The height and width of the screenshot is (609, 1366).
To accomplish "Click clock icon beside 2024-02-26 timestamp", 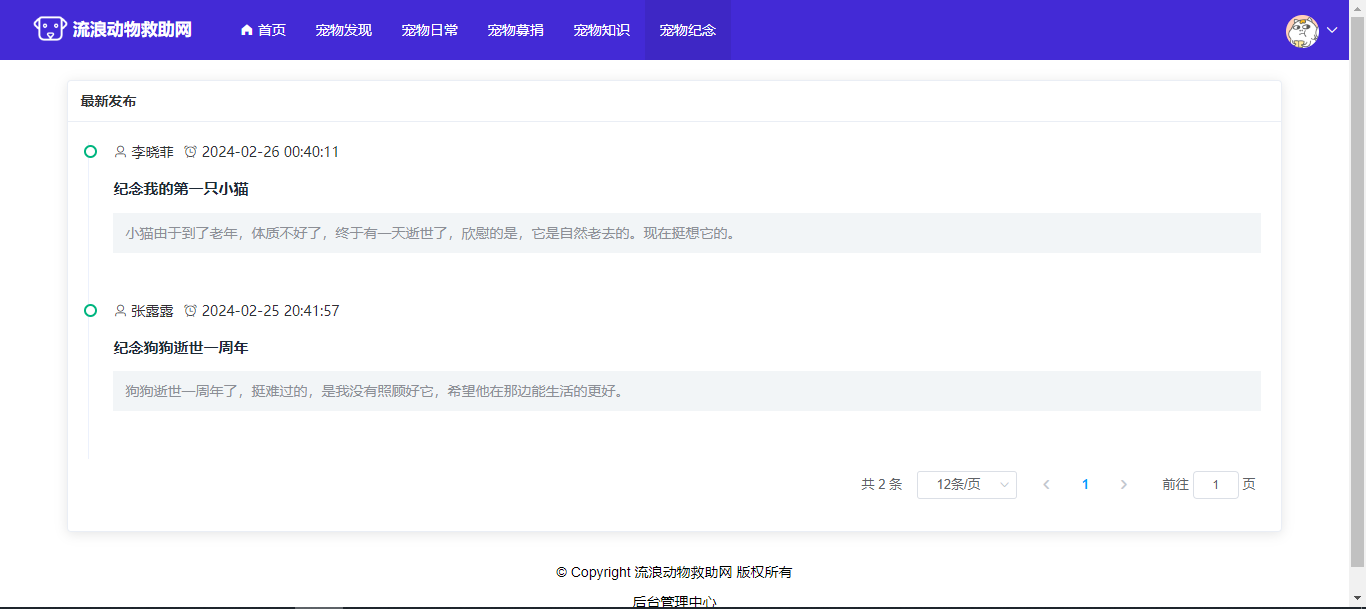I will (191, 152).
